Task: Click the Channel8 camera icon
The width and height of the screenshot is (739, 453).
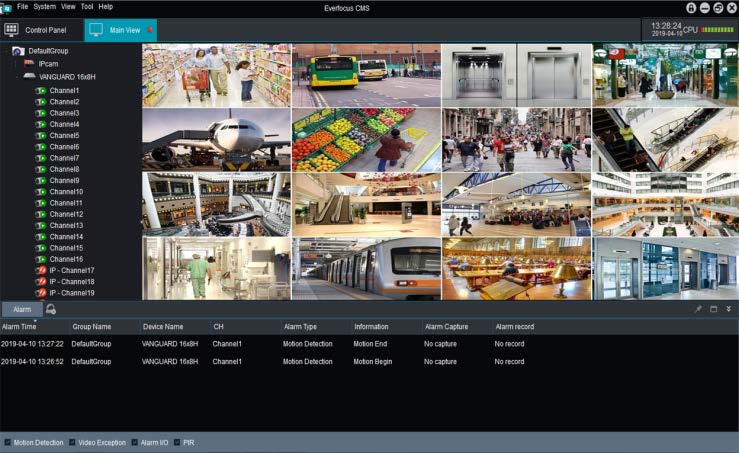Action: pyautogui.click(x=41, y=169)
